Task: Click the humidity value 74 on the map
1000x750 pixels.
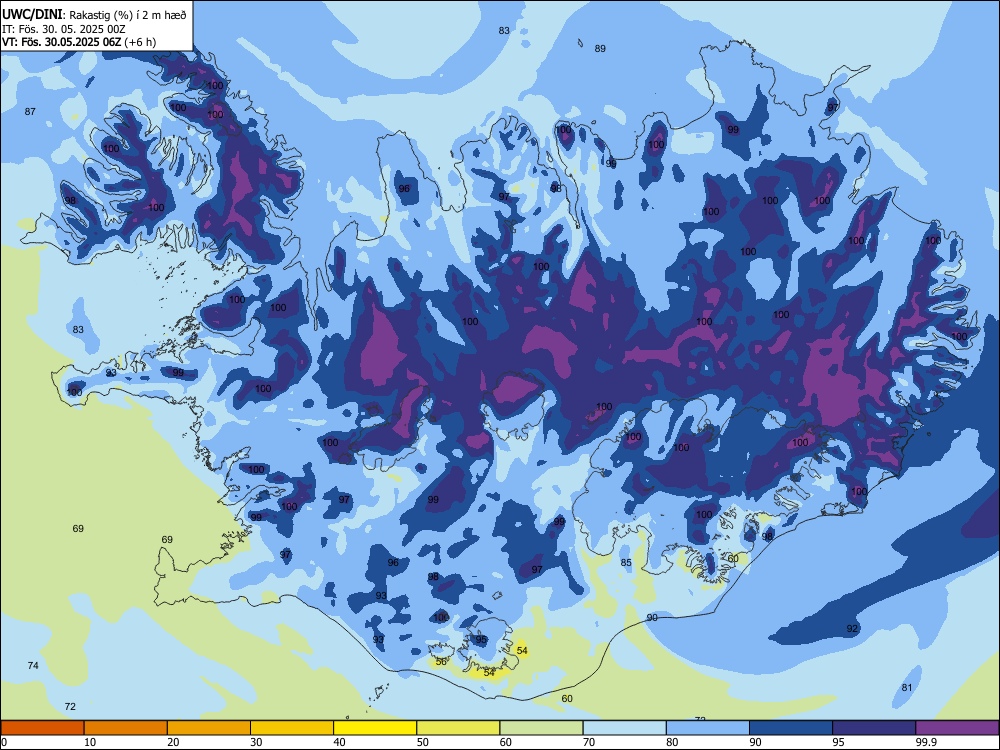Action: 33,666
